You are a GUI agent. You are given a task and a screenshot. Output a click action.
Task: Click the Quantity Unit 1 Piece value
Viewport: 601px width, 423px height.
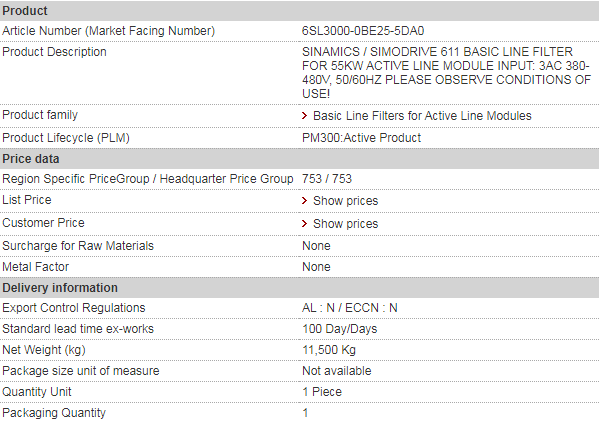pos(322,392)
